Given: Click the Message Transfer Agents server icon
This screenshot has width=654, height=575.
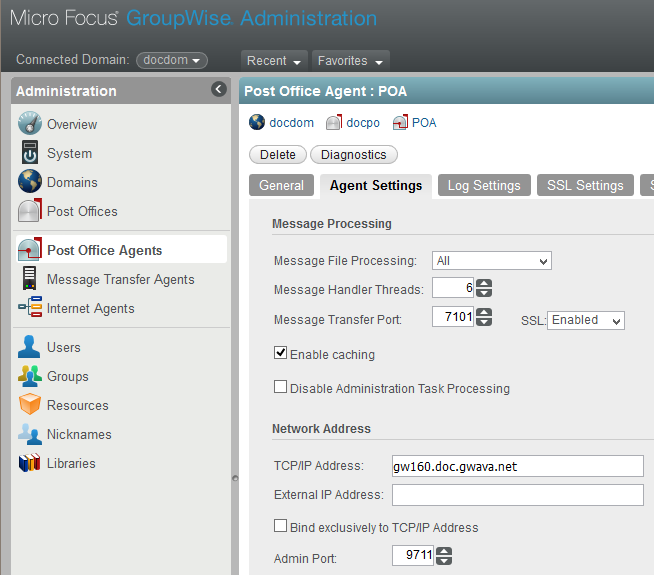Looking at the screenshot, I should [x=30, y=279].
